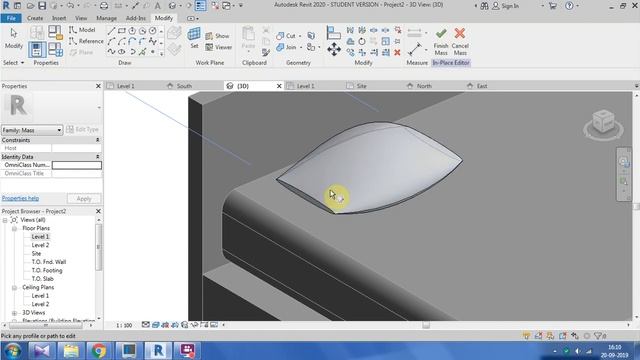This screenshot has height=360, width=640.
Task: Collapse the Views (all) tree node
Action: (5, 220)
